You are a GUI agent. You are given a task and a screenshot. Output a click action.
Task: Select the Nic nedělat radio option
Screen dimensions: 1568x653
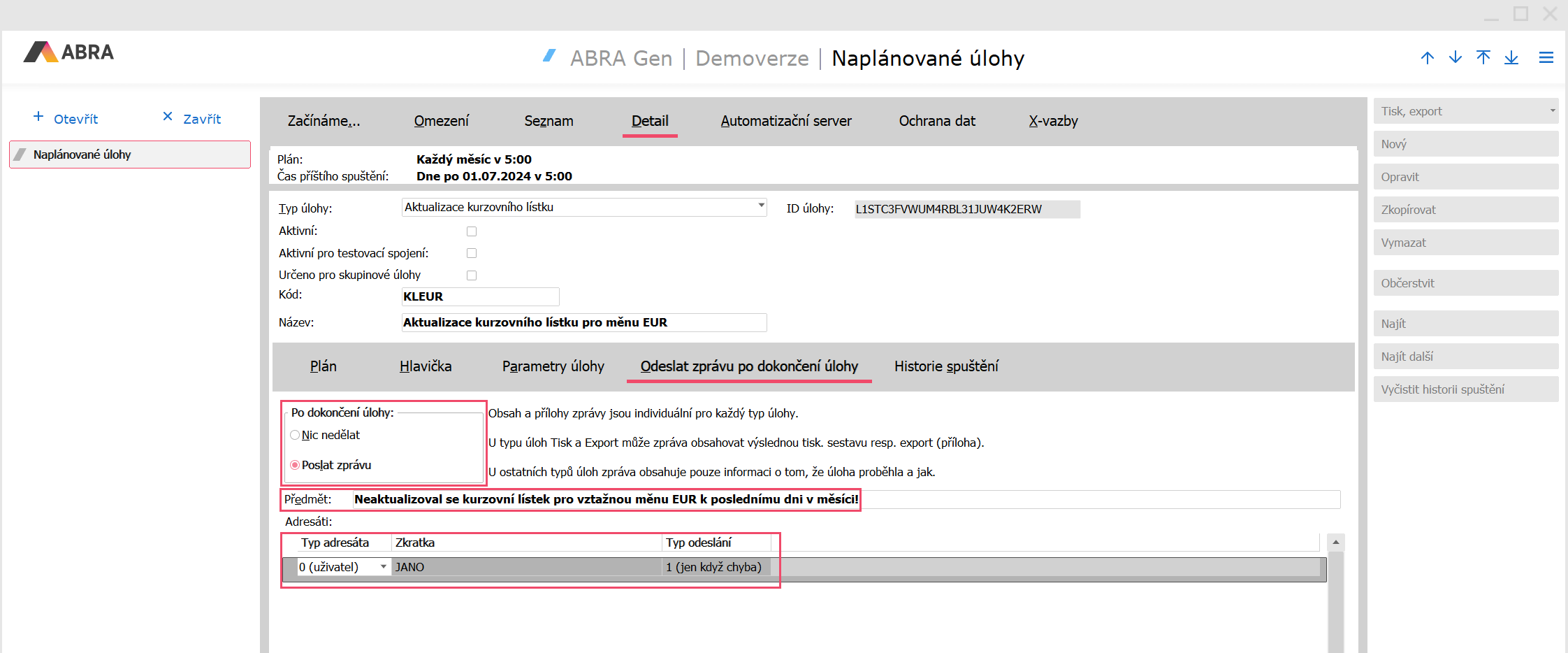pyautogui.click(x=295, y=435)
